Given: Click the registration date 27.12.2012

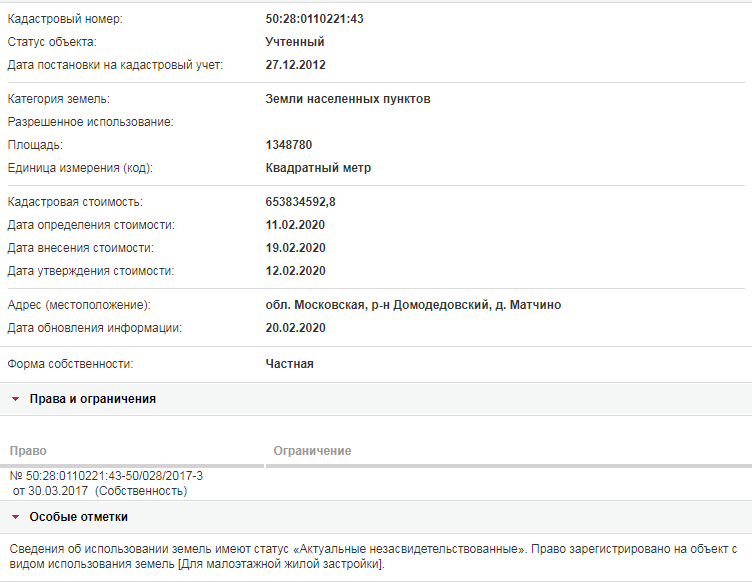Looking at the screenshot, I should [295, 65].
